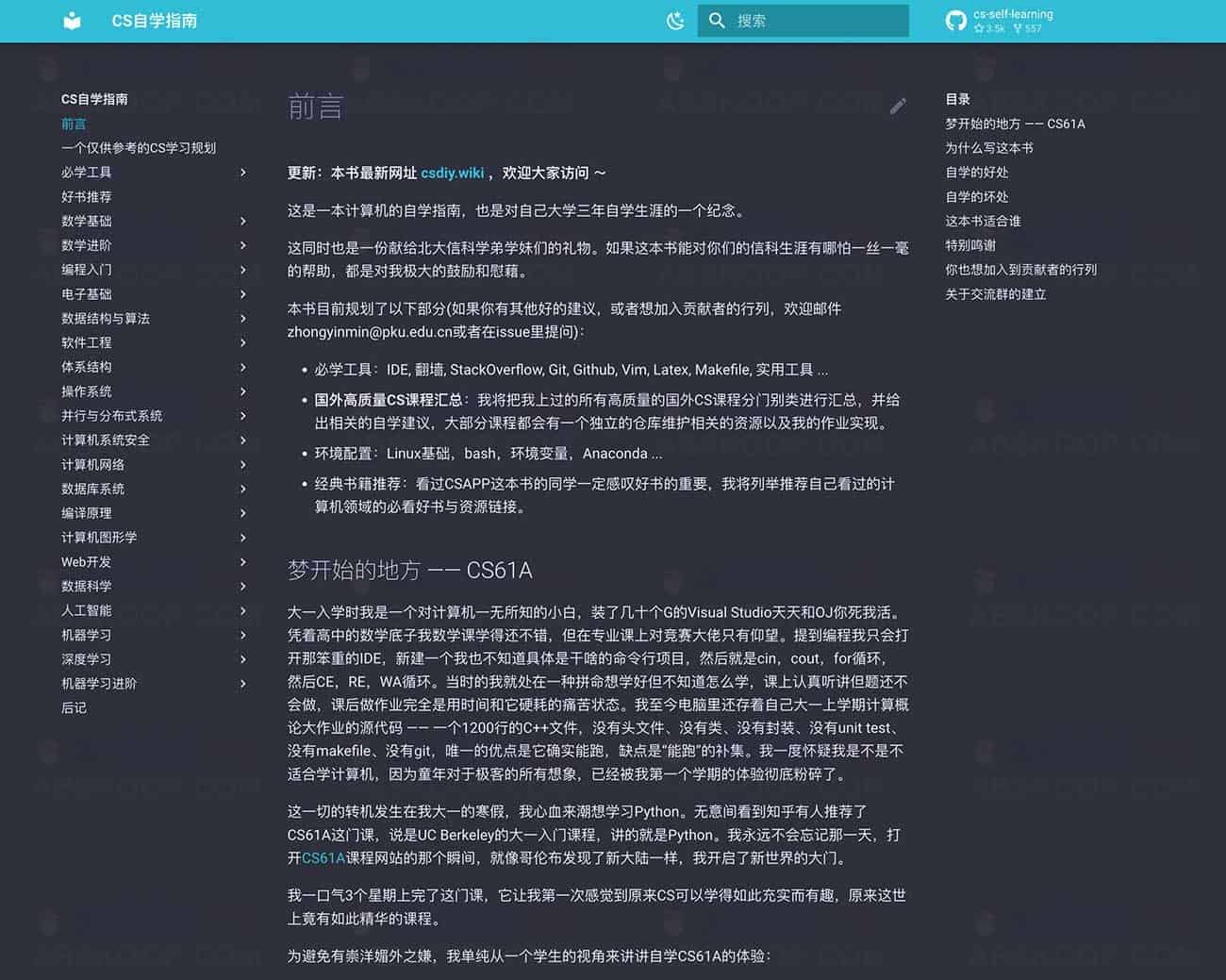Expand the 数据库系统 section chevron
The width and height of the screenshot is (1226, 980).
coord(243,489)
